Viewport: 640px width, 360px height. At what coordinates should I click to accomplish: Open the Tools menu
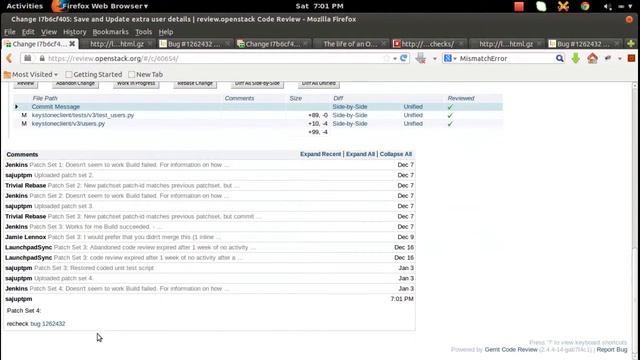pos(143,32)
